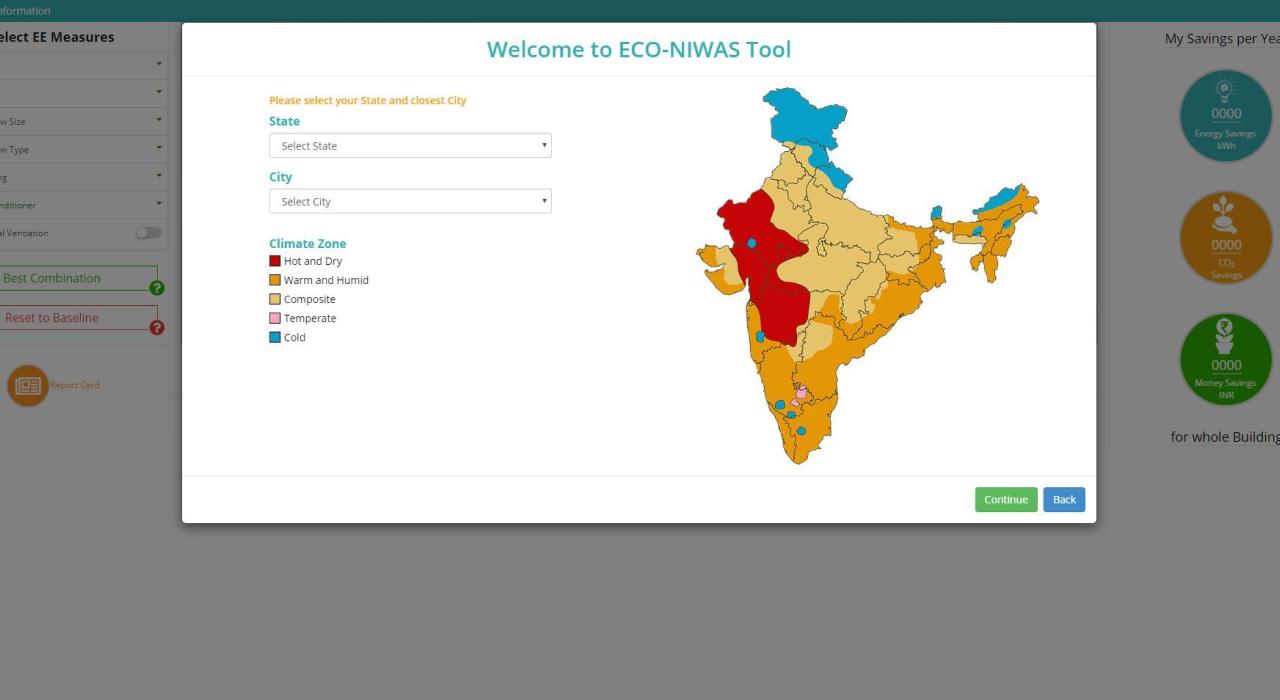This screenshot has width=1280, height=700.
Task: Open the Report Card icon
Action: pos(28,385)
